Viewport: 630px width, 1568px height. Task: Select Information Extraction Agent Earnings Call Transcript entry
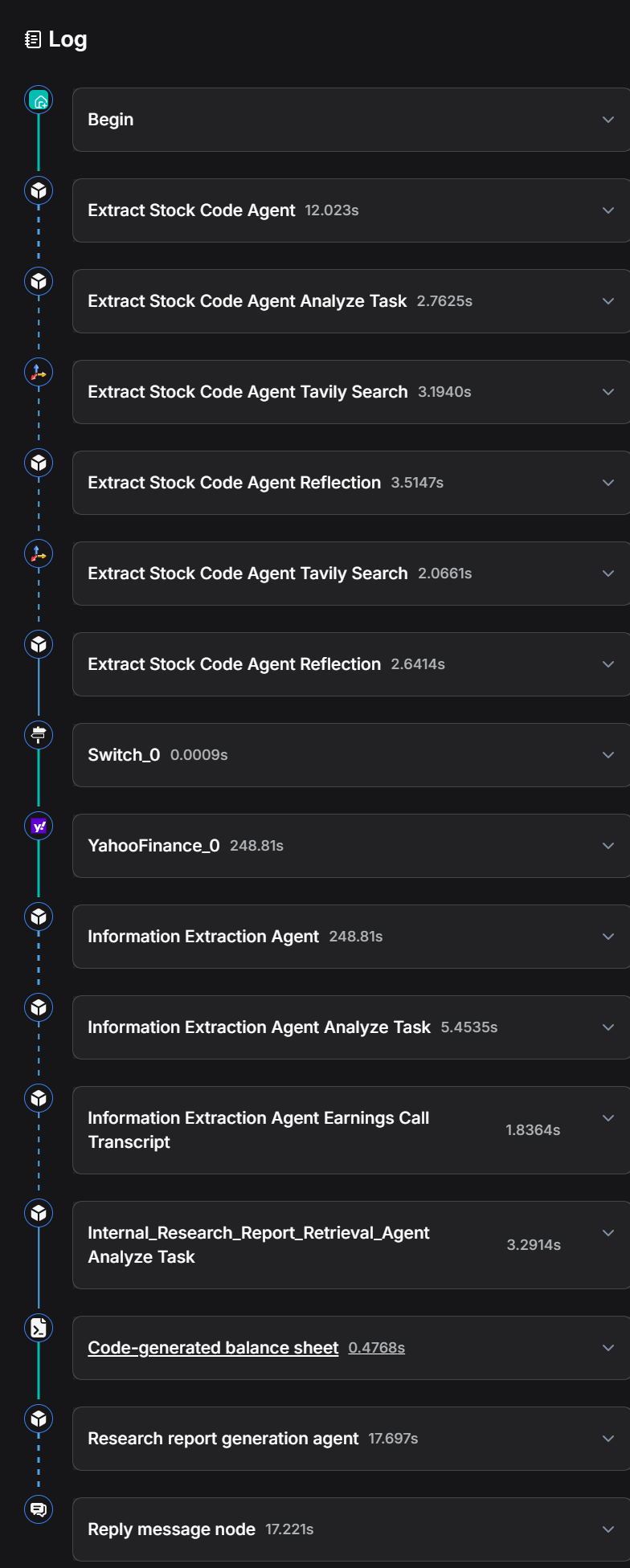pyautogui.click(x=258, y=1130)
